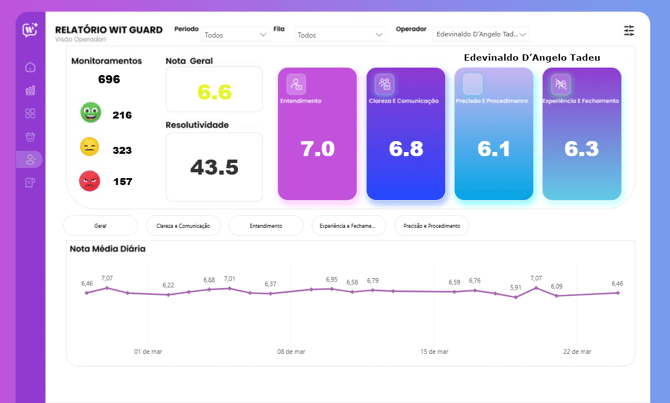Image resolution: width=670 pixels, height=403 pixels.
Task: Select the Precisão e Procedimento chart filter
Action: pyautogui.click(x=431, y=226)
